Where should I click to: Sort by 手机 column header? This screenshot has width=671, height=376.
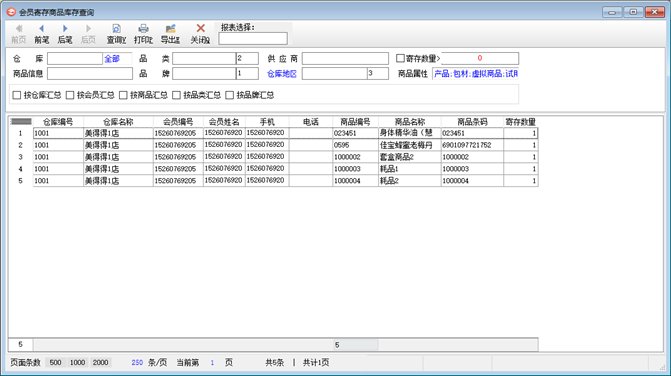(267, 122)
